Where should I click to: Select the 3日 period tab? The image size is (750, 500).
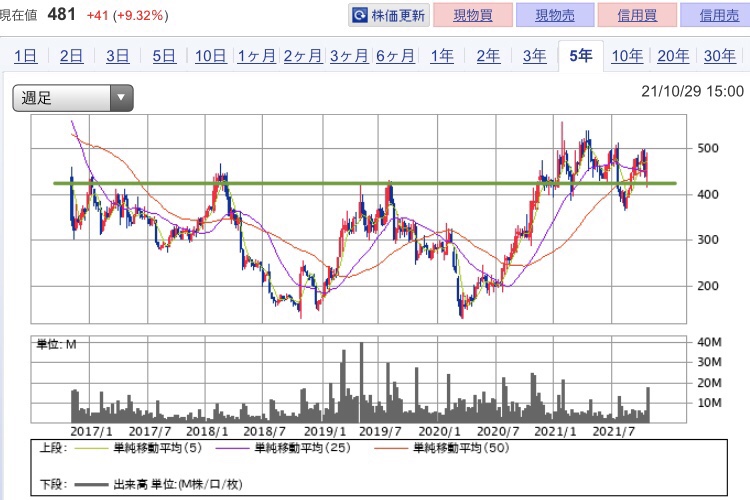click(x=118, y=56)
